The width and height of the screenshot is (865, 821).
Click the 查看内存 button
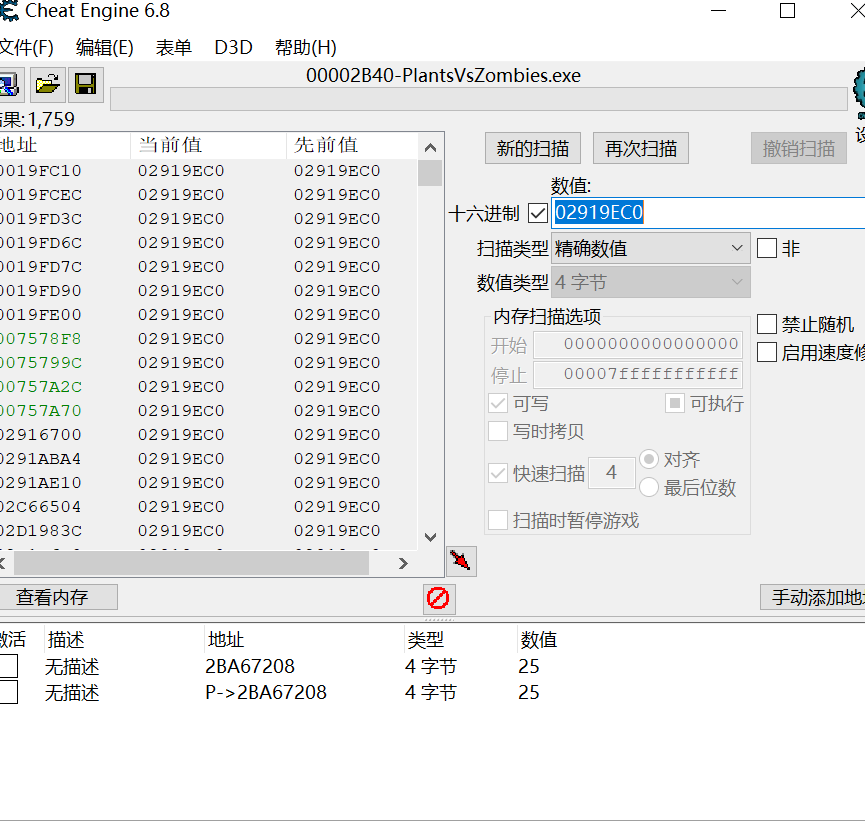58,597
